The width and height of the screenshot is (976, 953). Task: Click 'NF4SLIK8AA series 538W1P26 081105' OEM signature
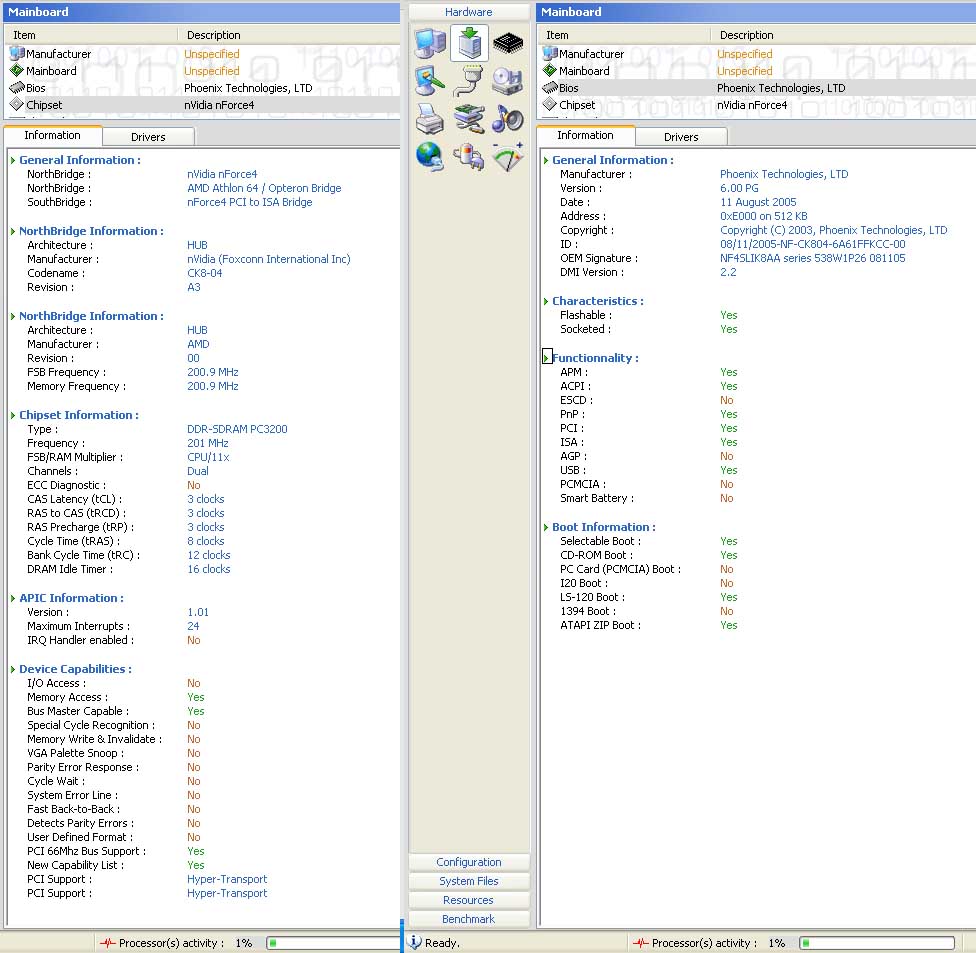point(812,258)
